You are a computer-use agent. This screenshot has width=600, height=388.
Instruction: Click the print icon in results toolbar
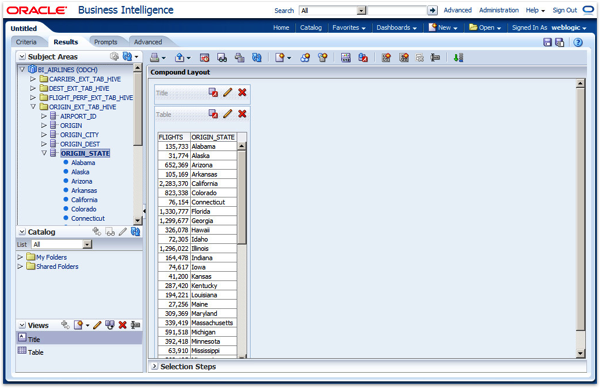(155, 57)
